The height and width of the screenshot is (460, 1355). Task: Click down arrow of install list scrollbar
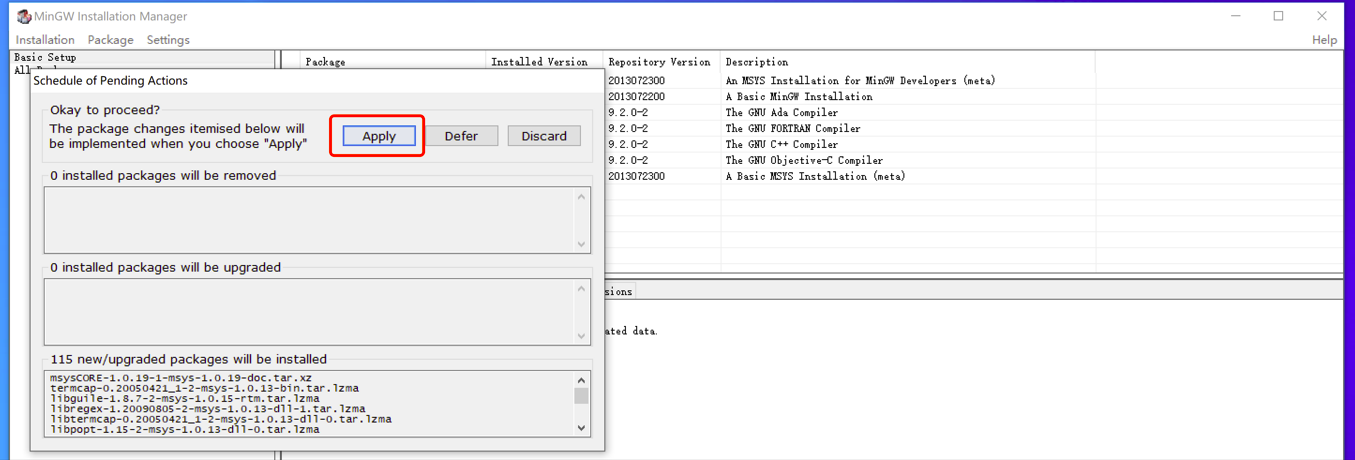coord(581,428)
